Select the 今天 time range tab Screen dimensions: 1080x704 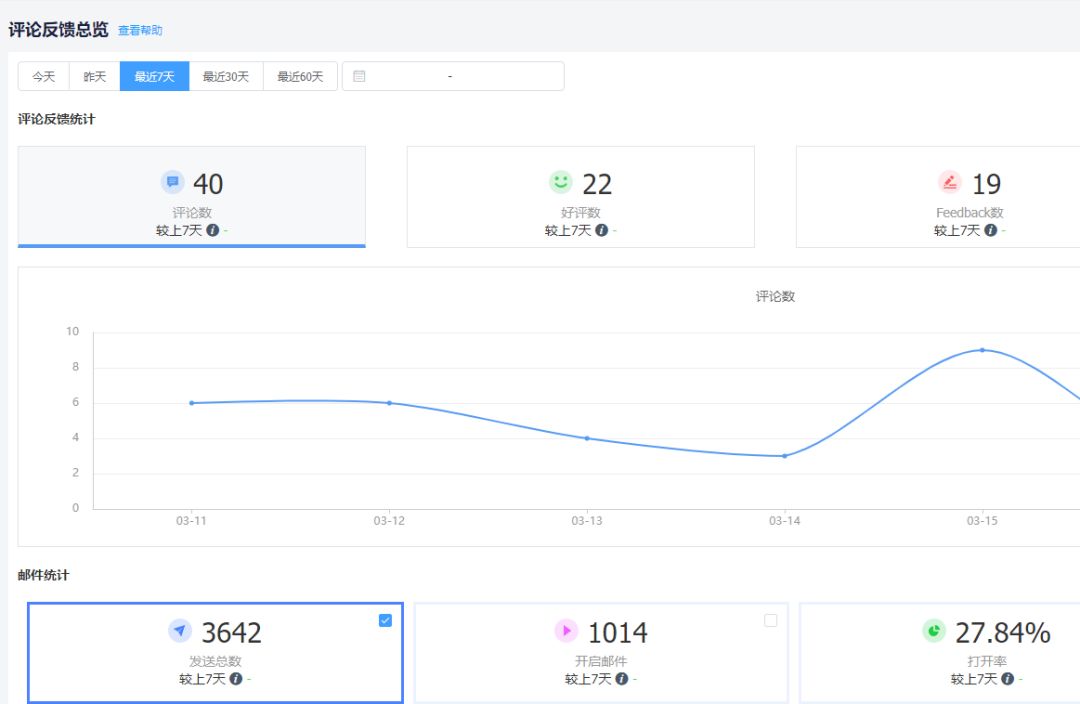pos(43,77)
